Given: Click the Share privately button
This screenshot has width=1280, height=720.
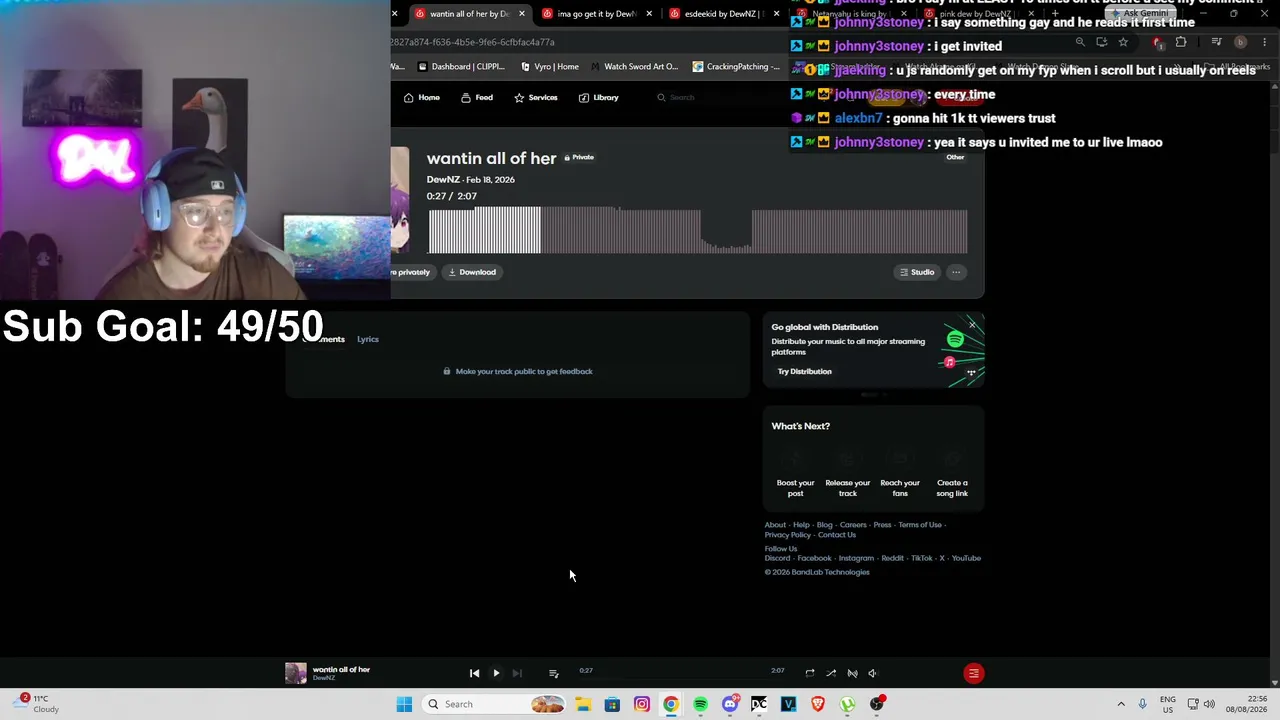Looking at the screenshot, I should [411, 272].
